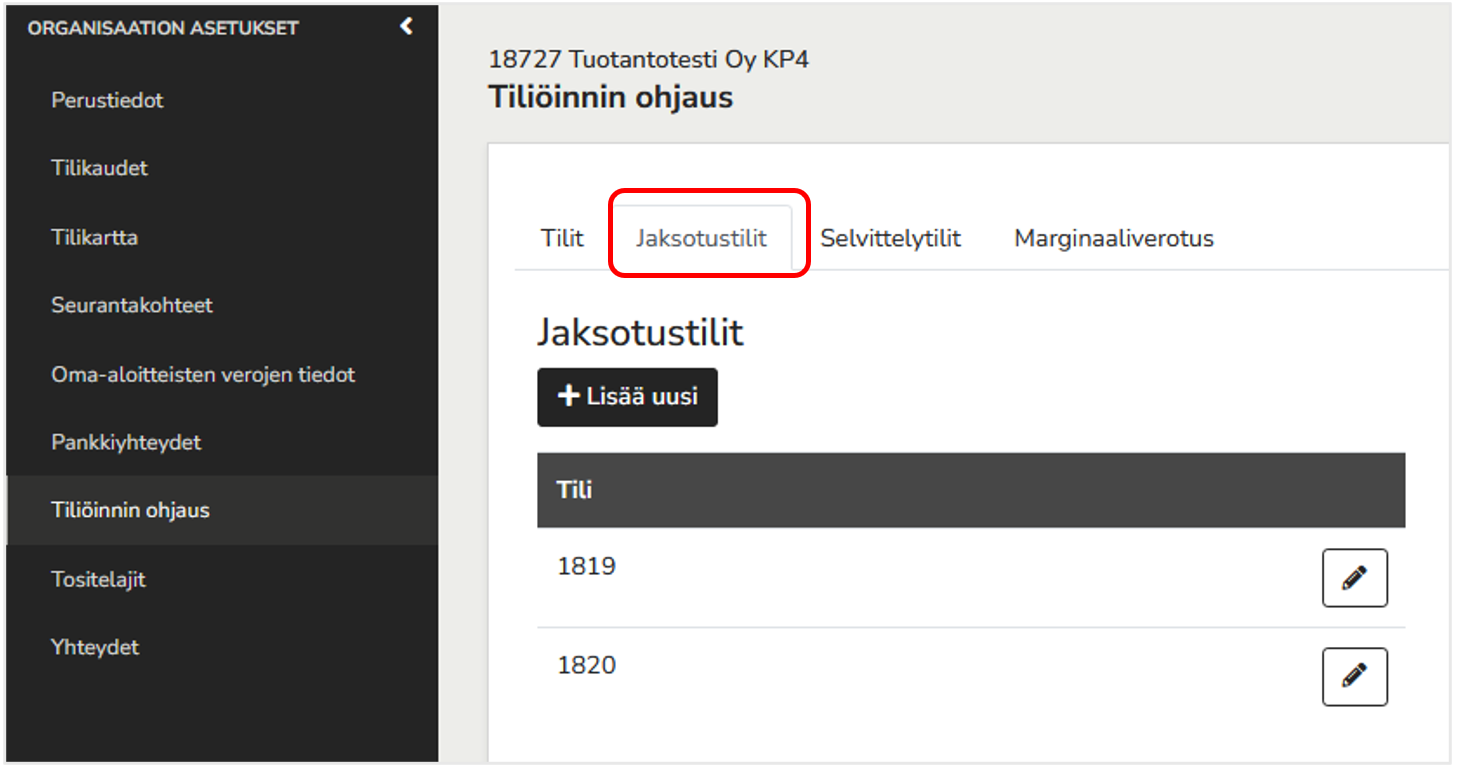Select the 1819 account row

click(971, 578)
